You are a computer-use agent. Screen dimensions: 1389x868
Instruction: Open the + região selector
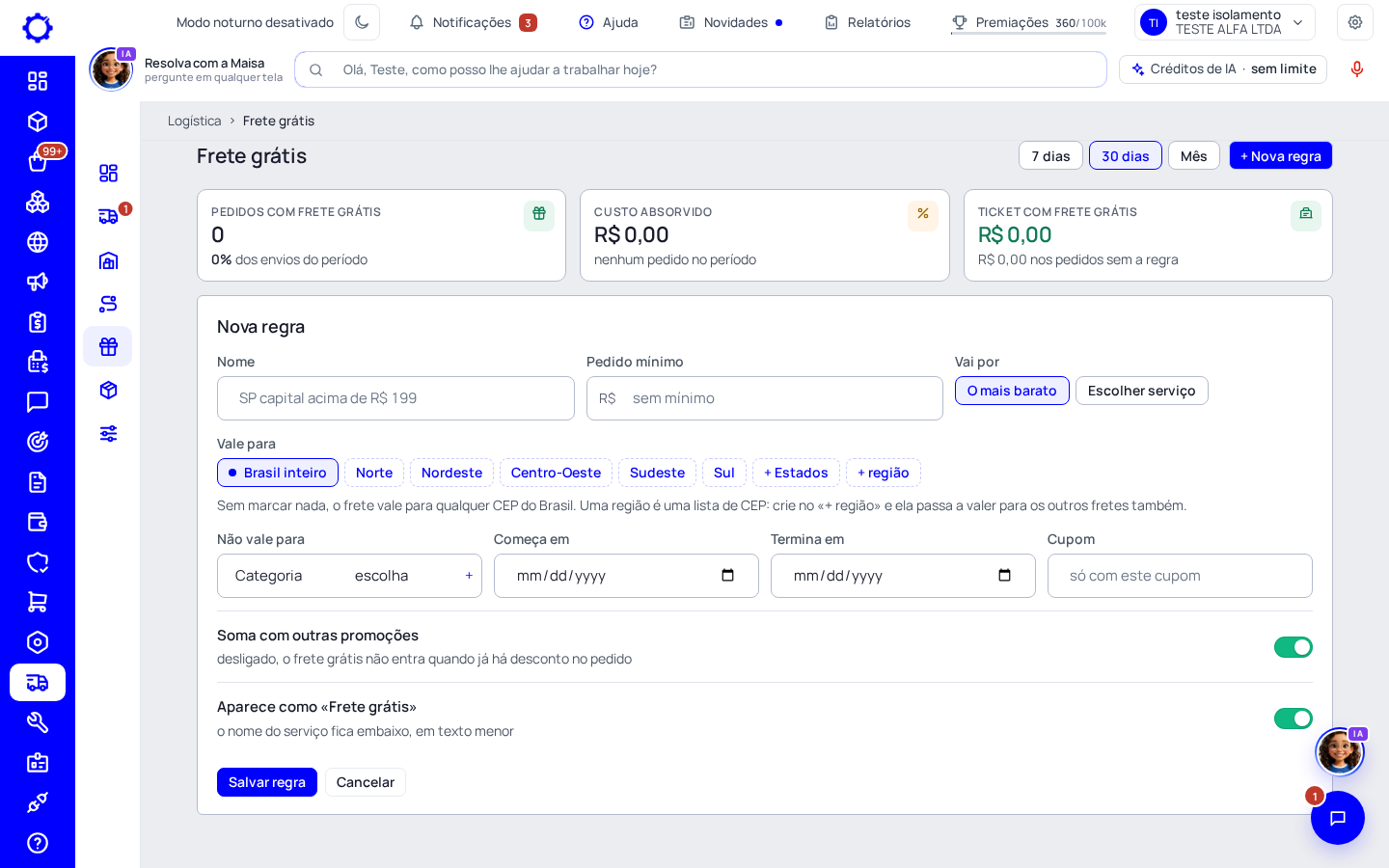click(x=884, y=473)
